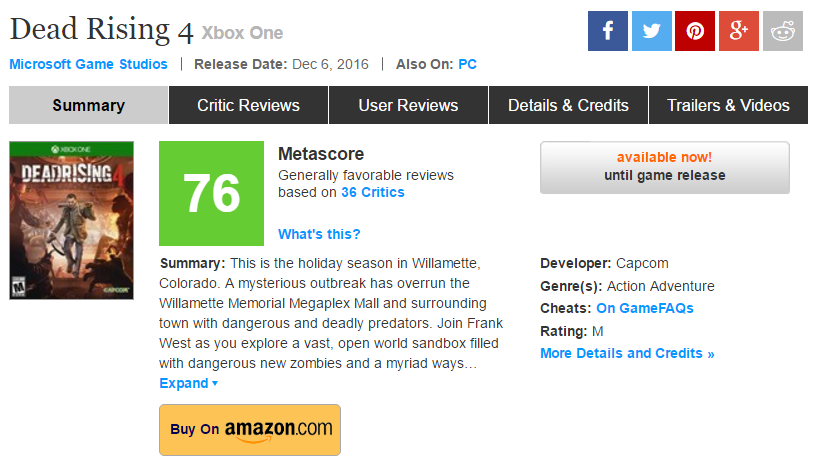Expand the full game summary
The width and height of the screenshot is (820, 463).
coord(188,383)
